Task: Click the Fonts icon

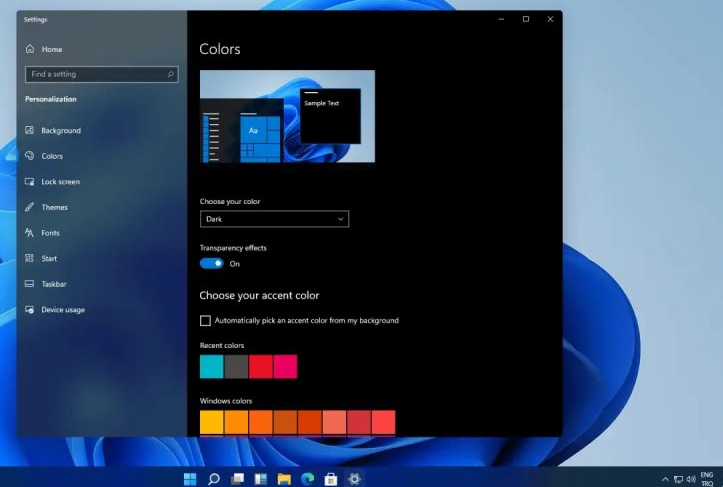Action: point(30,232)
